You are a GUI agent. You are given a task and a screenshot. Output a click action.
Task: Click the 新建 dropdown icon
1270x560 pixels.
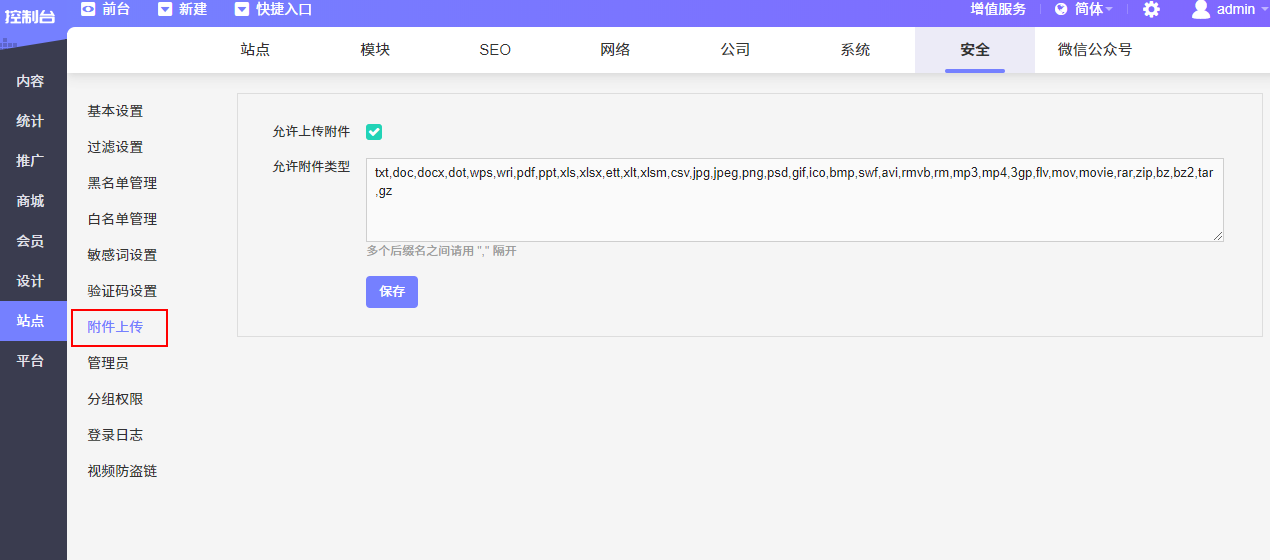tap(165, 9)
